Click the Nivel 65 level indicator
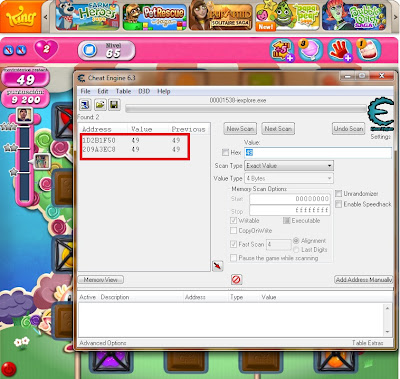This screenshot has height=379, width=400. tap(107, 50)
